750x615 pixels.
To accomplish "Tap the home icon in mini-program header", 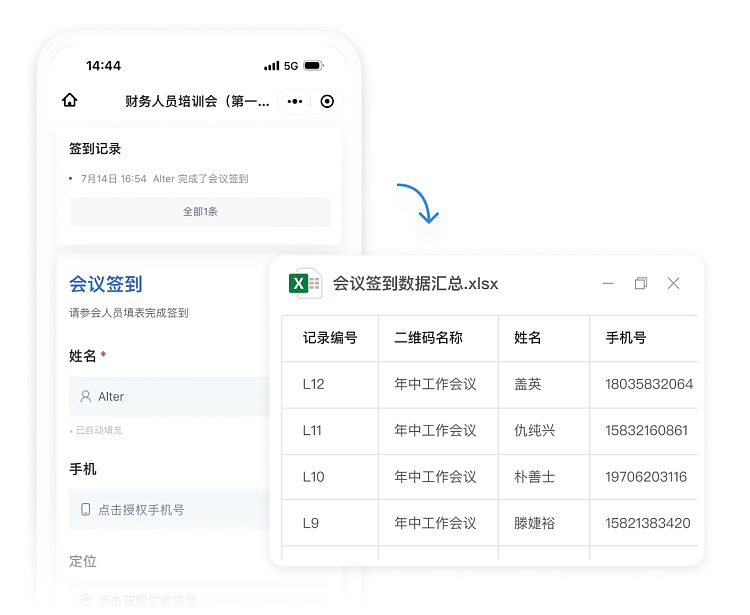I will [70, 101].
